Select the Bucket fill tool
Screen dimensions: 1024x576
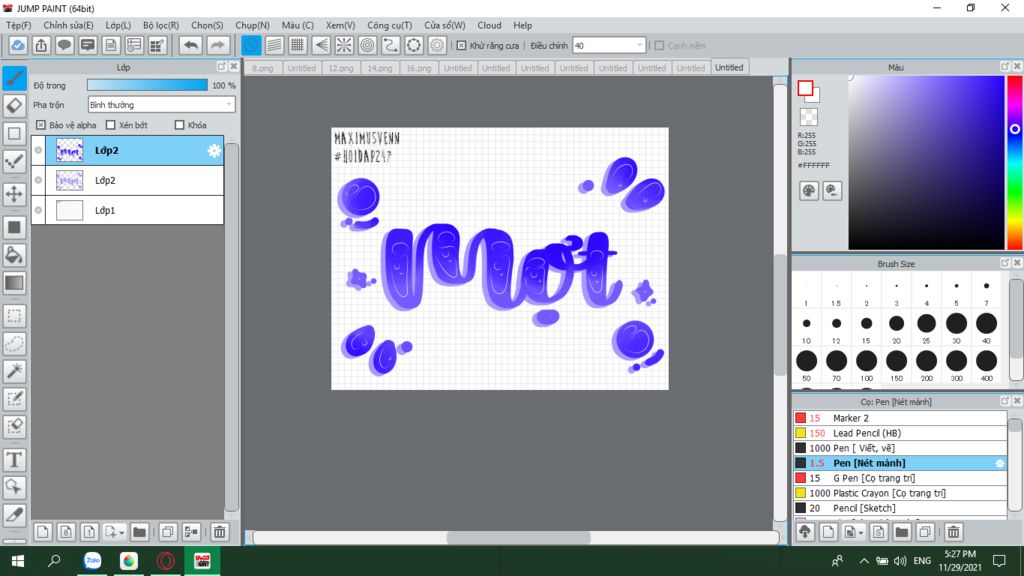[x=14, y=255]
